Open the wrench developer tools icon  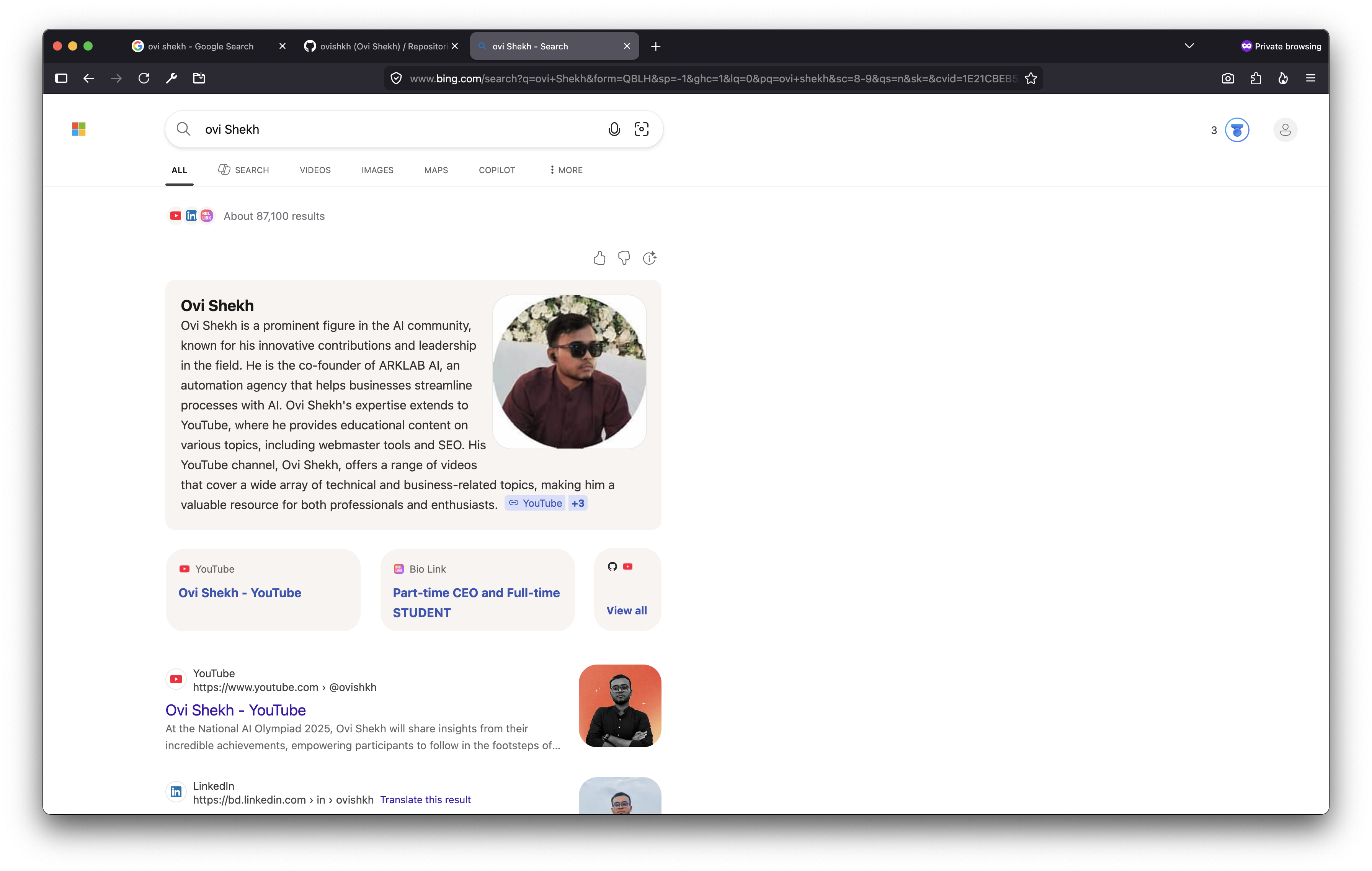click(171, 78)
